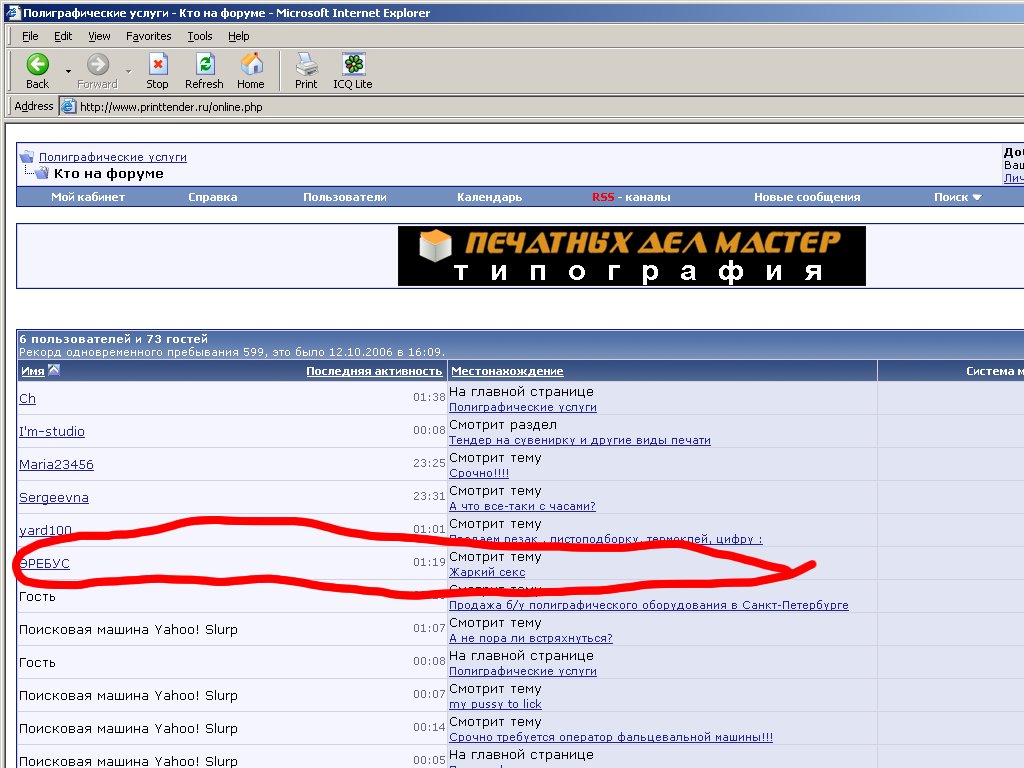
Task: Open the View menu
Action: 99,36
